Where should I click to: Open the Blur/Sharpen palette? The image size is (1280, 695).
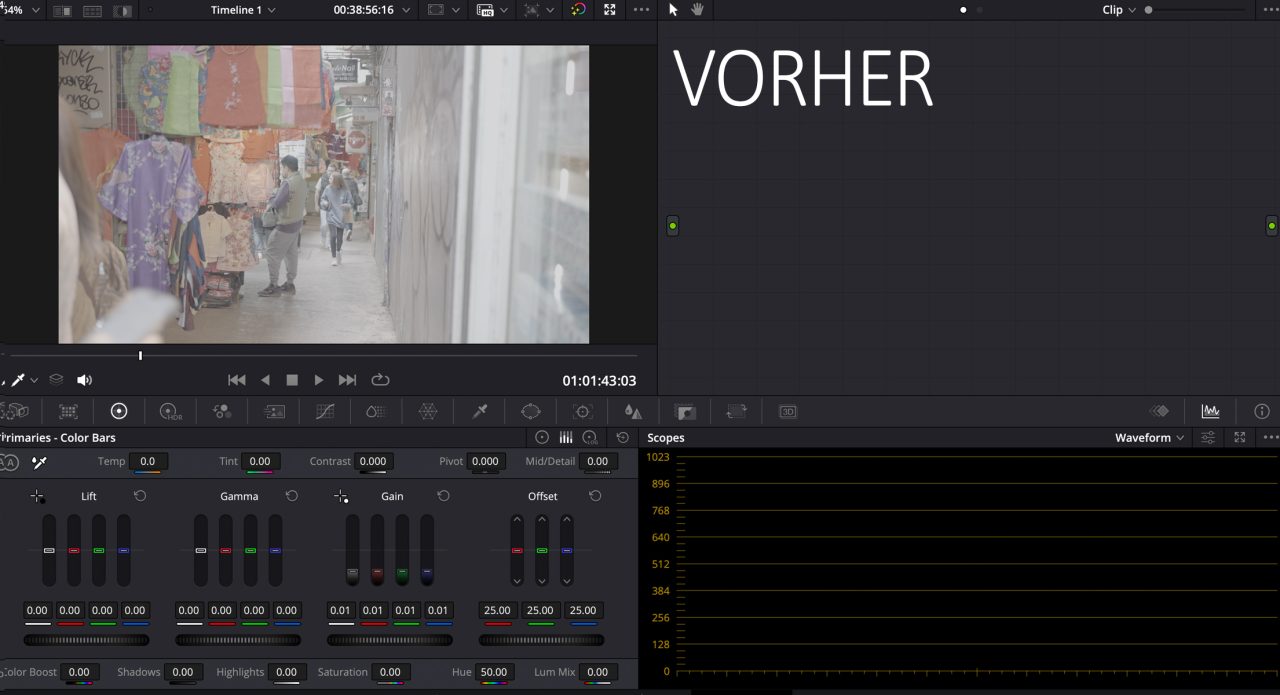(633, 411)
